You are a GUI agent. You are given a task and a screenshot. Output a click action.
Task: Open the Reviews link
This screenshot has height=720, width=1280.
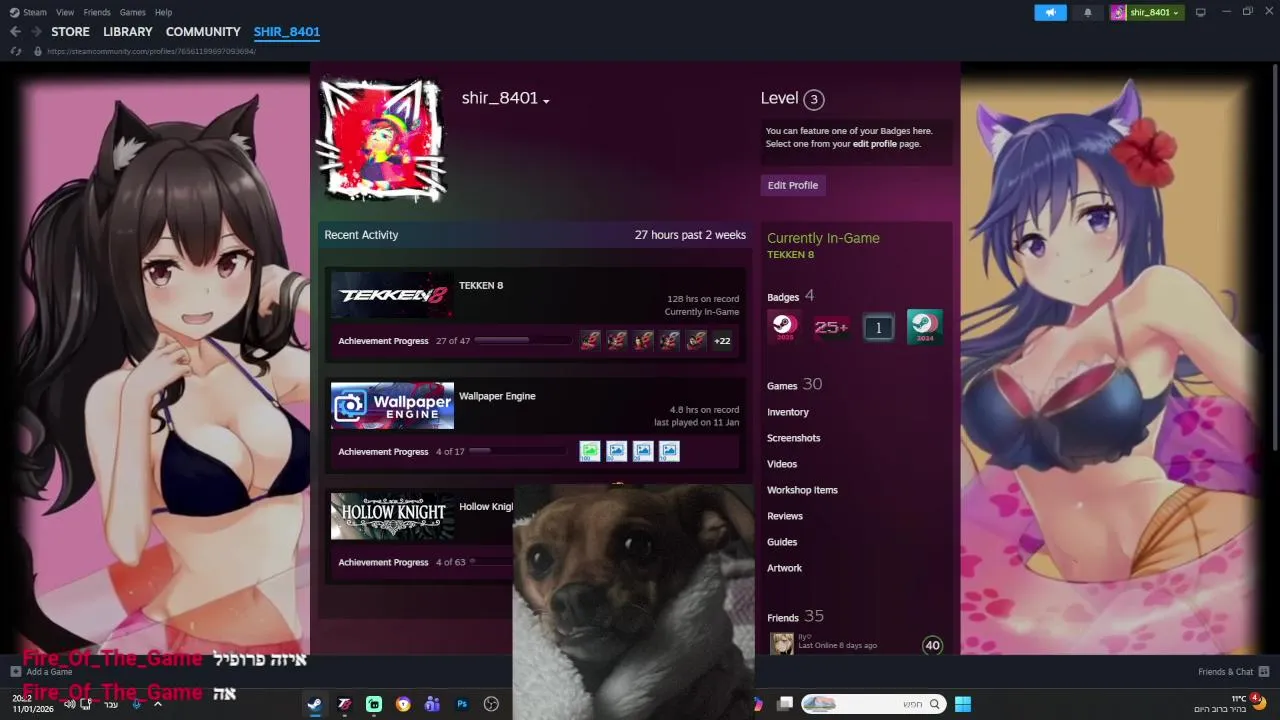pyautogui.click(x=785, y=516)
